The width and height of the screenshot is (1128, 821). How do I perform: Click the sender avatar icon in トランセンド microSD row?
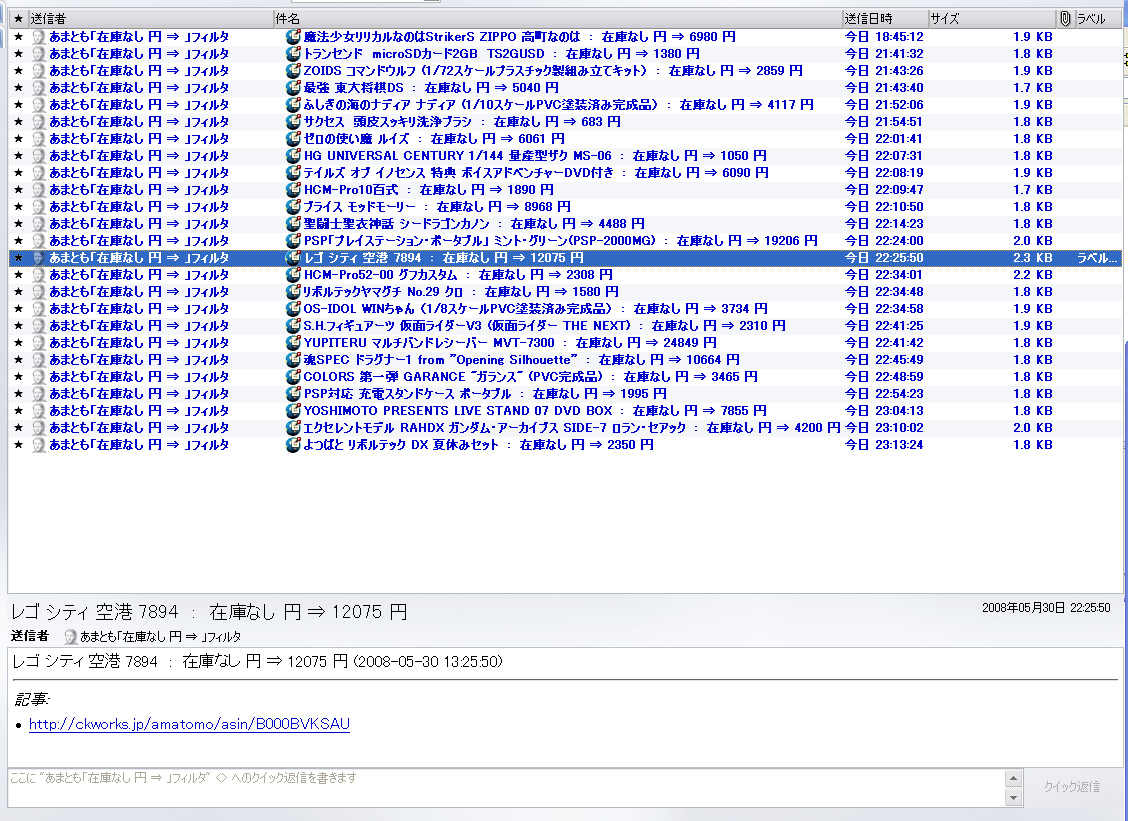39,54
